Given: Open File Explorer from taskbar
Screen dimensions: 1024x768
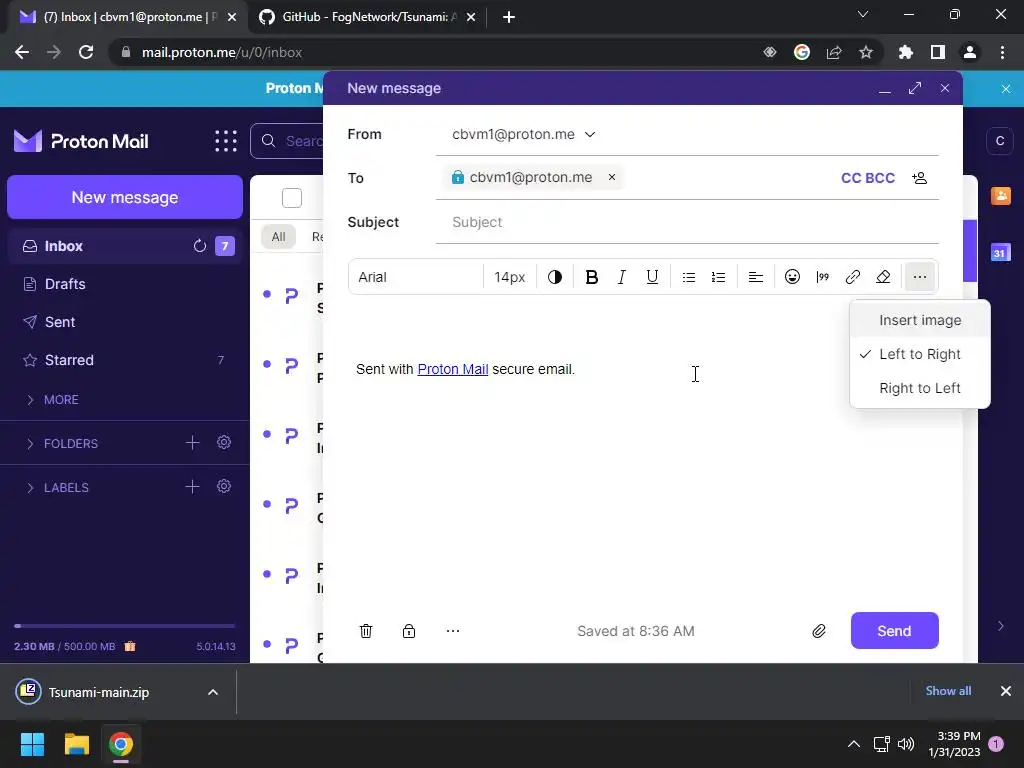Looking at the screenshot, I should [76, 744].
